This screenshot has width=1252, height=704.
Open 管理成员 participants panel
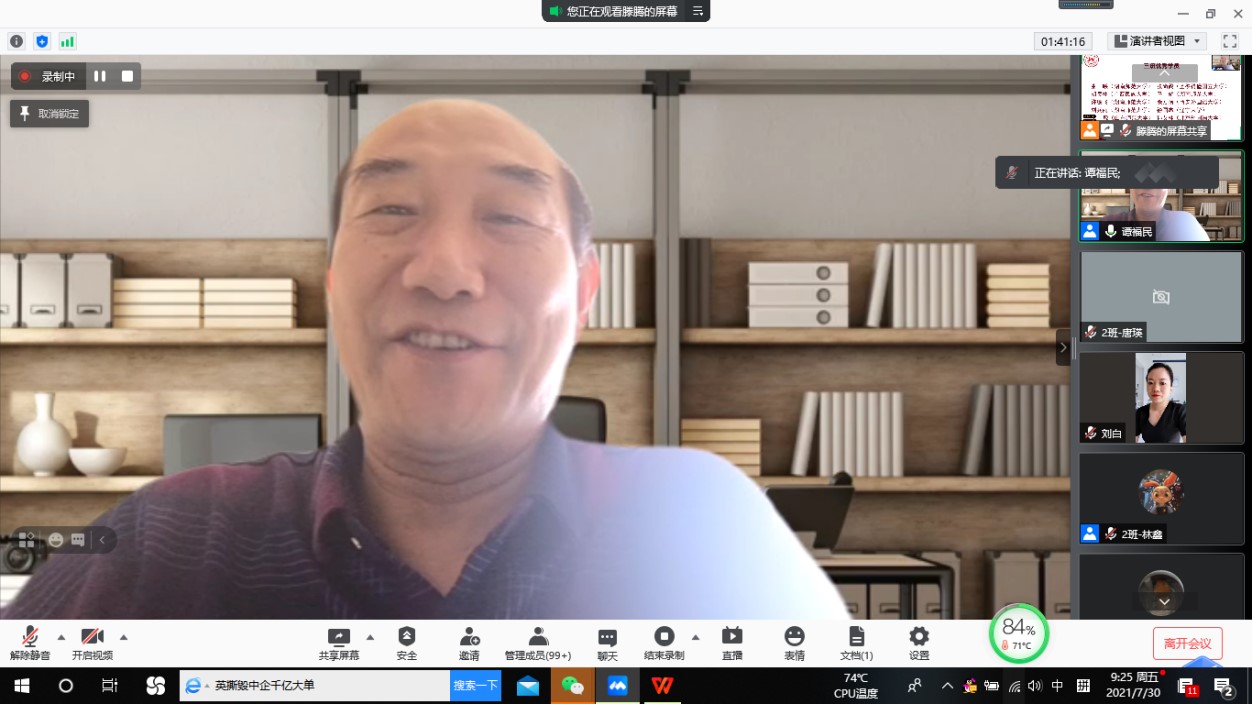coord(538,637)
